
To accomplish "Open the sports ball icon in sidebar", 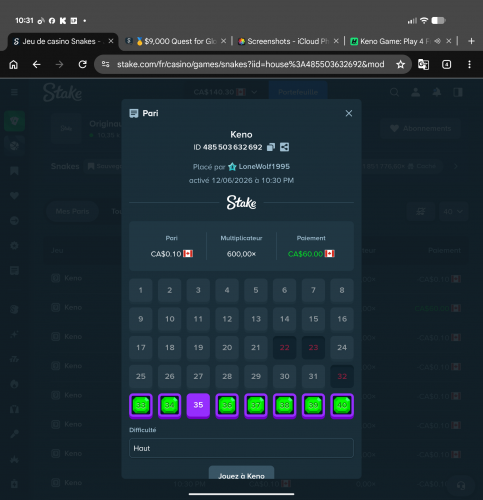I will click(x=14, y=146).
